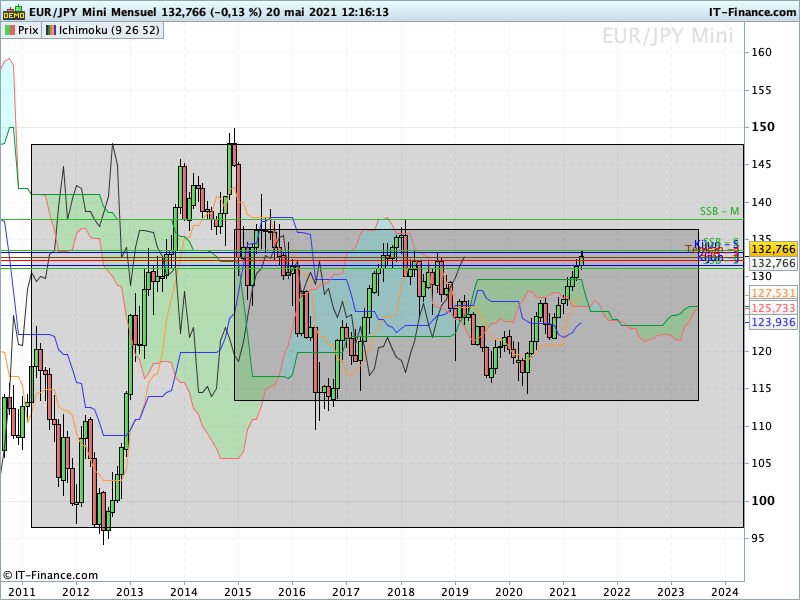Image resolution: width=800 pixels, height=600 pixels.
Task: Click the 150 level on price axis
Action: (762, 127)
